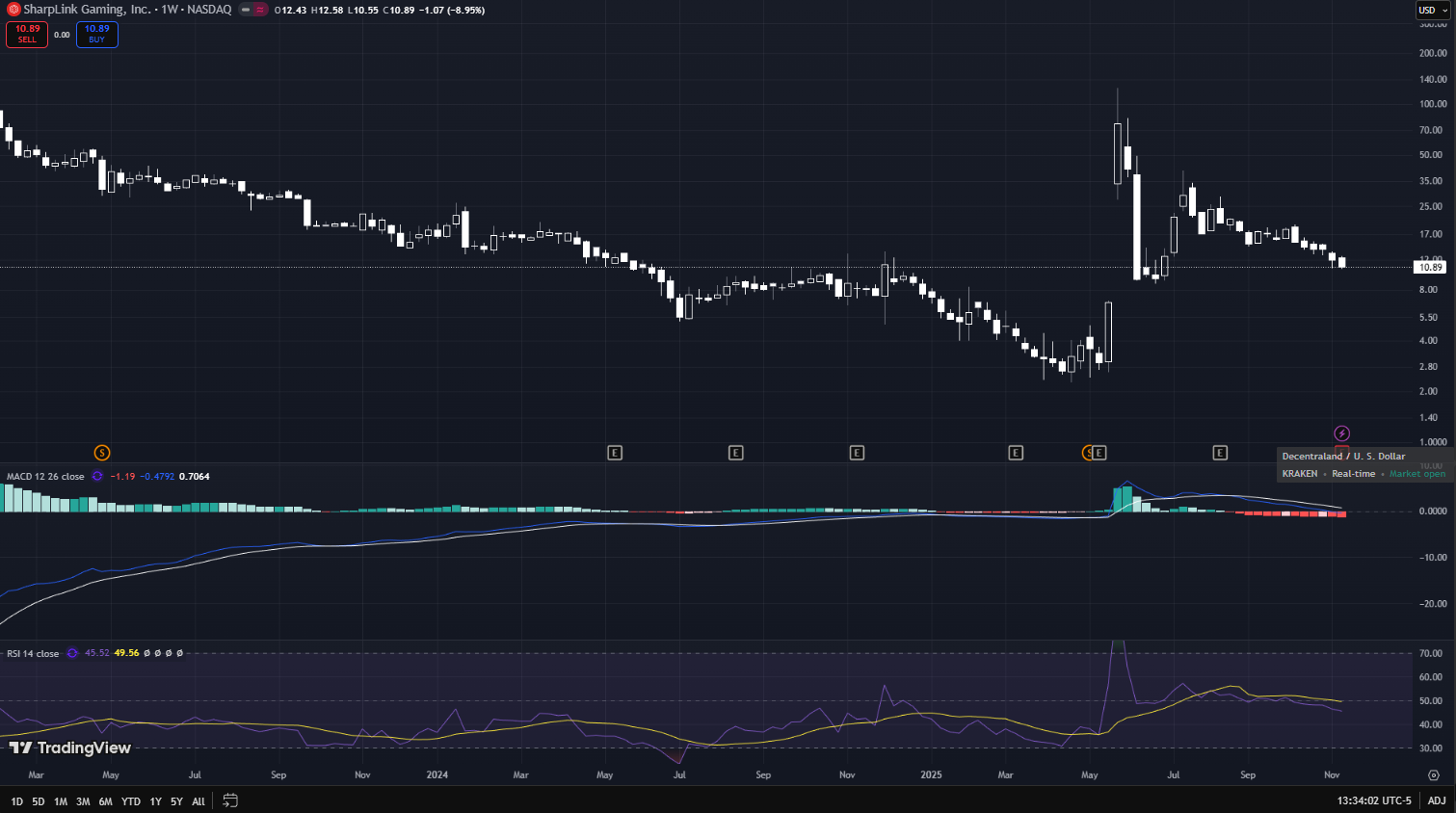Click the 'E' earnings marker under May 2025
Screen dimensions: 1456x813
1099,453
